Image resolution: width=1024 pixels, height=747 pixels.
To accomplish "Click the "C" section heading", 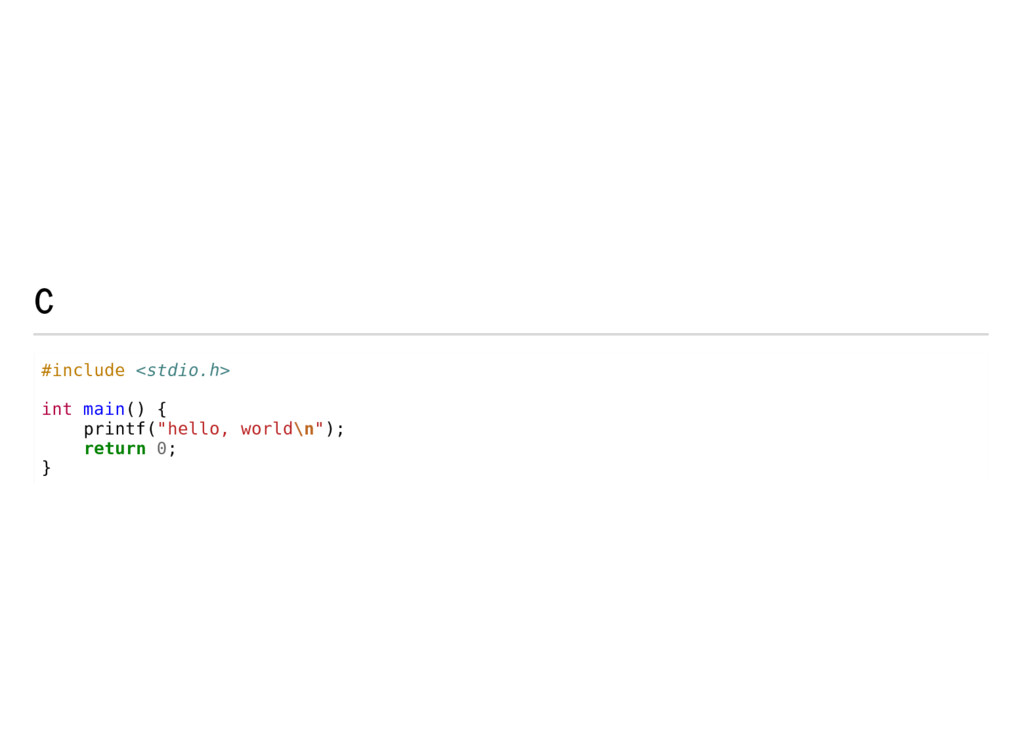I will [x=44, y=302].
